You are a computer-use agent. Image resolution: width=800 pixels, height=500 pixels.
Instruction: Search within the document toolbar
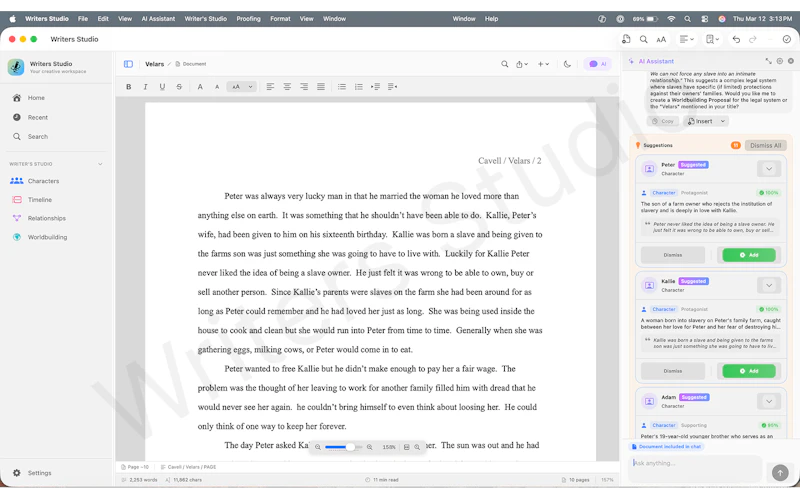coord(505,64)
